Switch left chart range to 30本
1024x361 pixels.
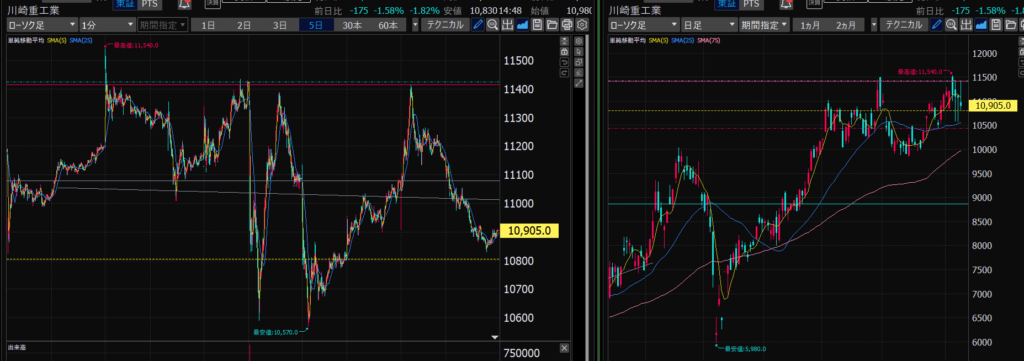(352, 25)
